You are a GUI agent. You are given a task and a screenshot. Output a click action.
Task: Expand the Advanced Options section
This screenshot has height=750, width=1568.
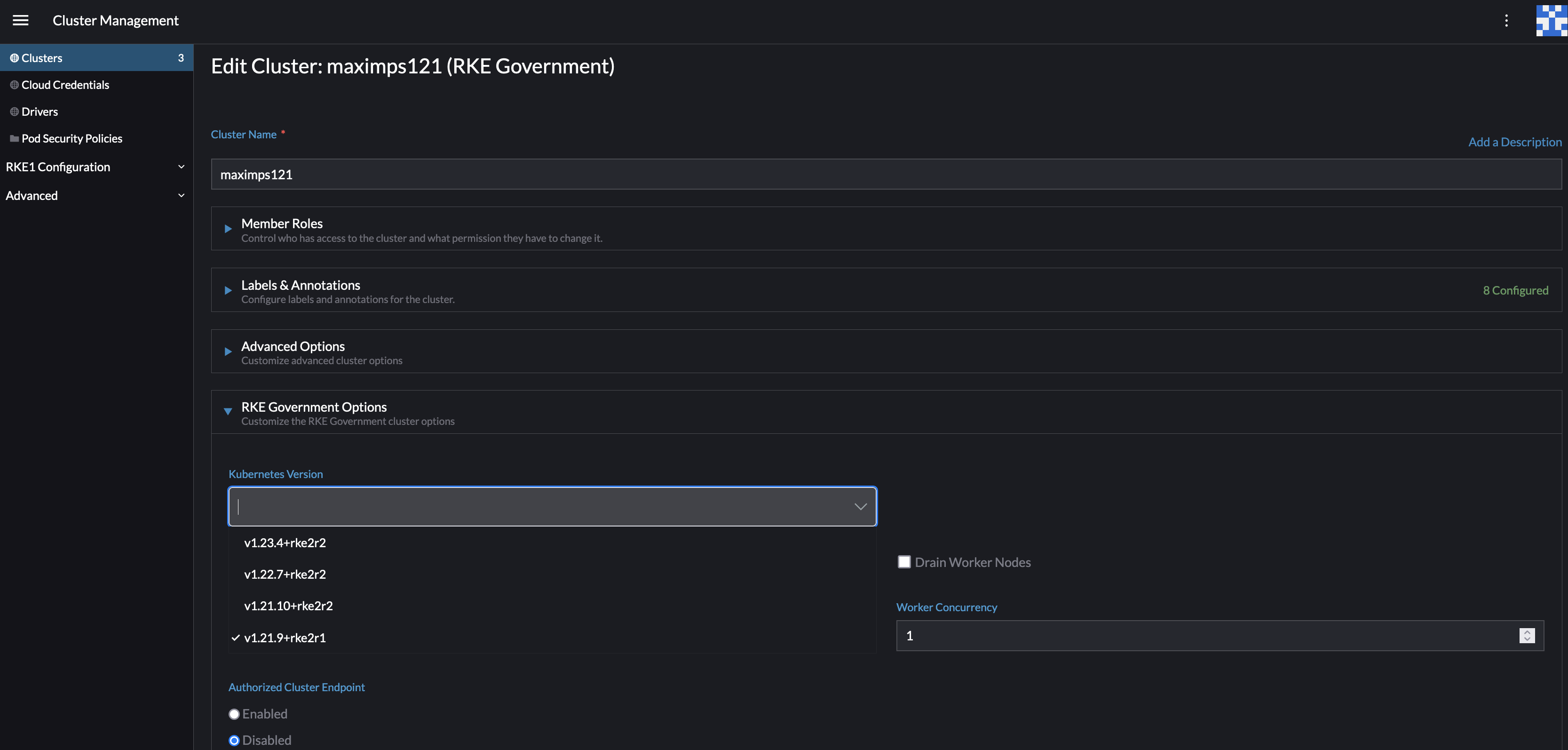(228, 351)
